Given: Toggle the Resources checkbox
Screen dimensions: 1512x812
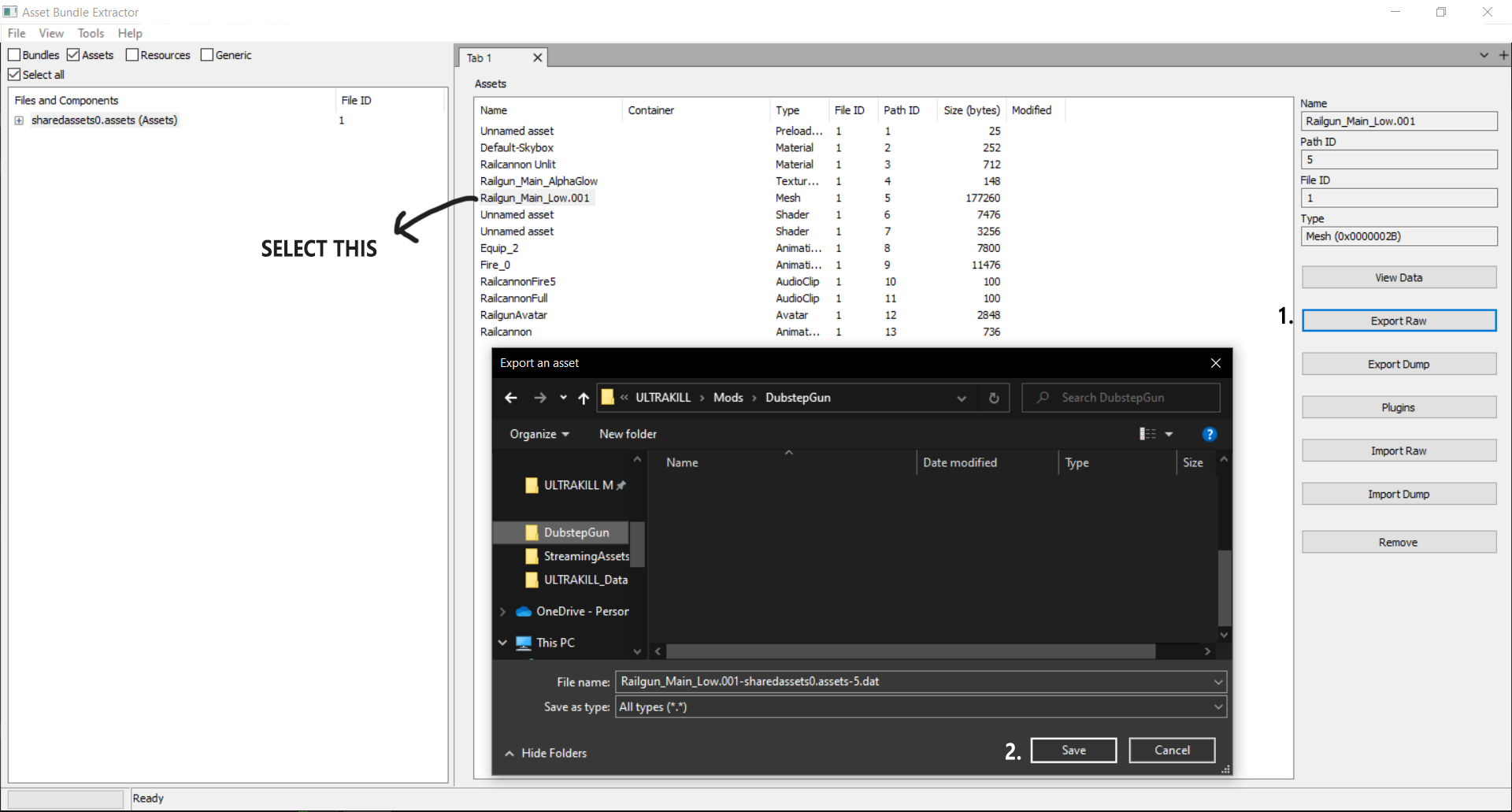Looking at the screenshot, I should 132,54.
